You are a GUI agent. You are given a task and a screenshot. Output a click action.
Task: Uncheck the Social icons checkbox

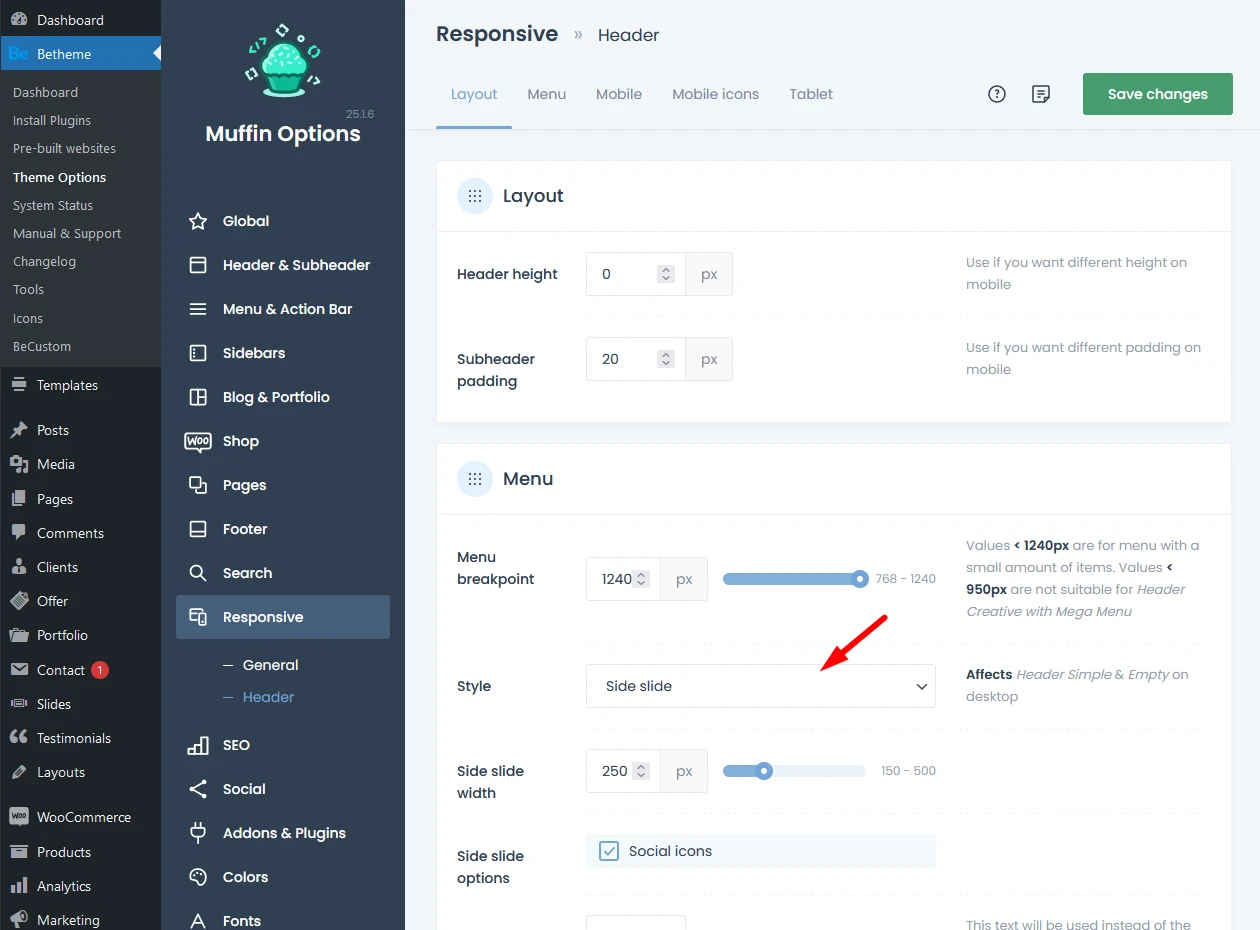609,851
